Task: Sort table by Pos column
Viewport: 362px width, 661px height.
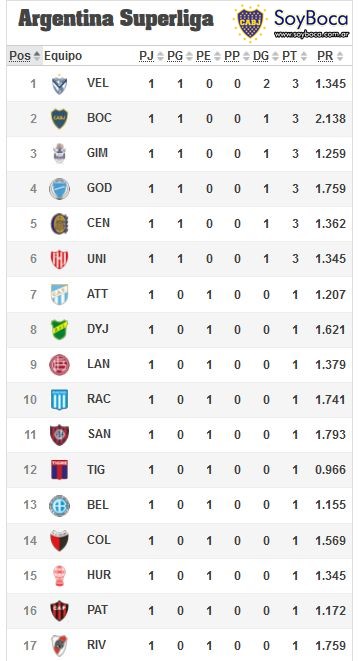Action: tap(25, 56)
